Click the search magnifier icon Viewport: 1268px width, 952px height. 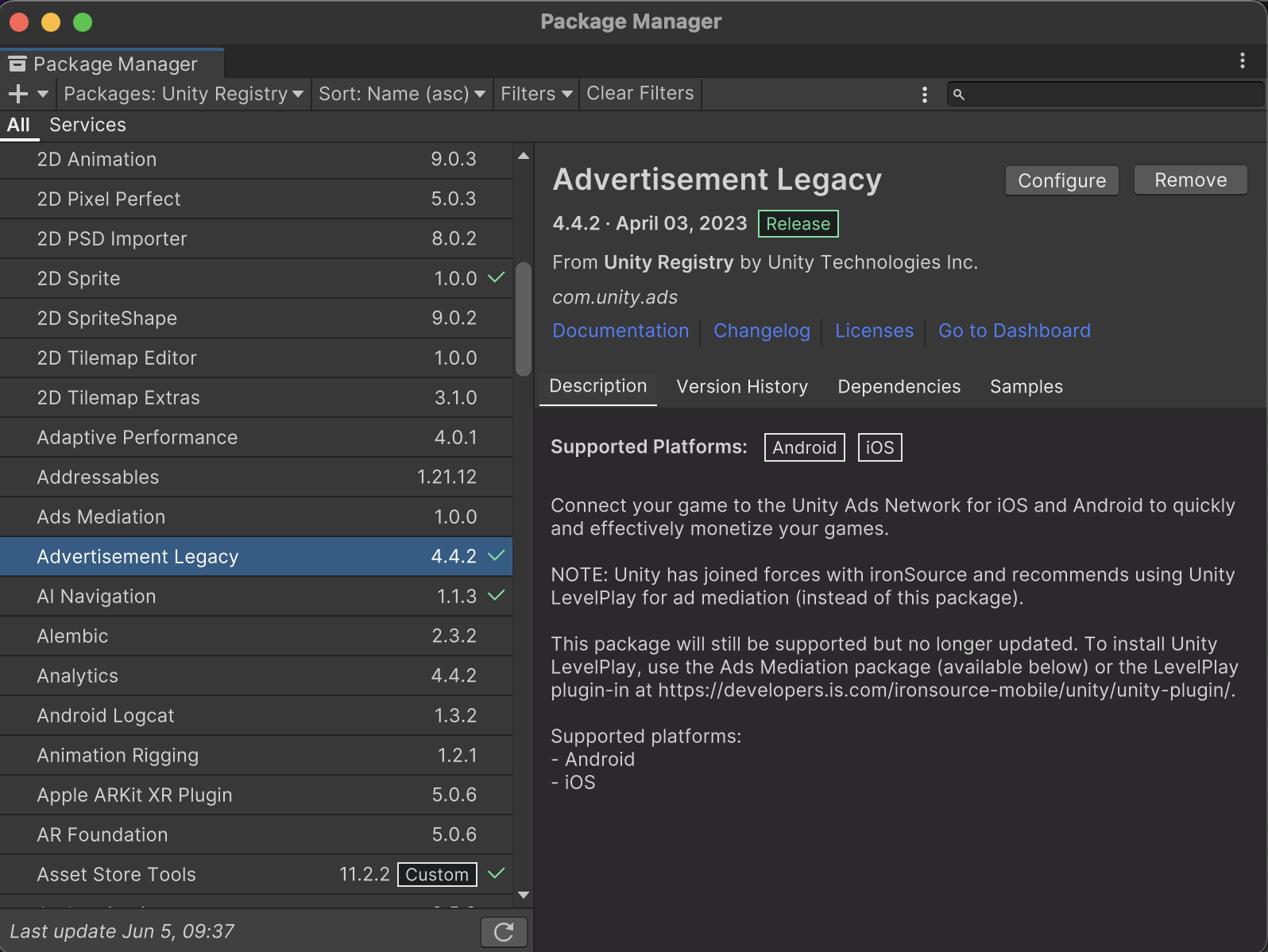click(x=959, y=95)
